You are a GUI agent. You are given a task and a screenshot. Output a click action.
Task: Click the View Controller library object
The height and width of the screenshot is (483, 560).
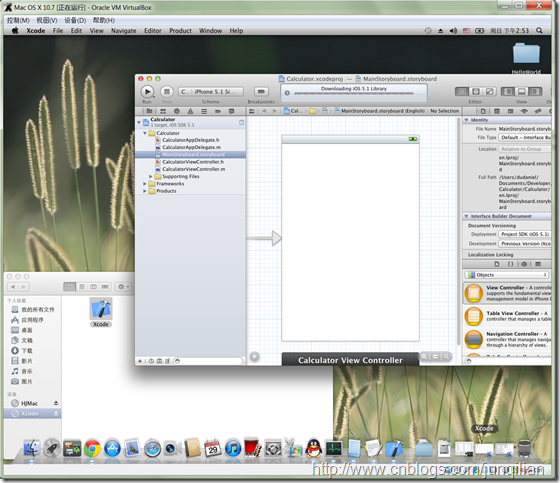507,293
